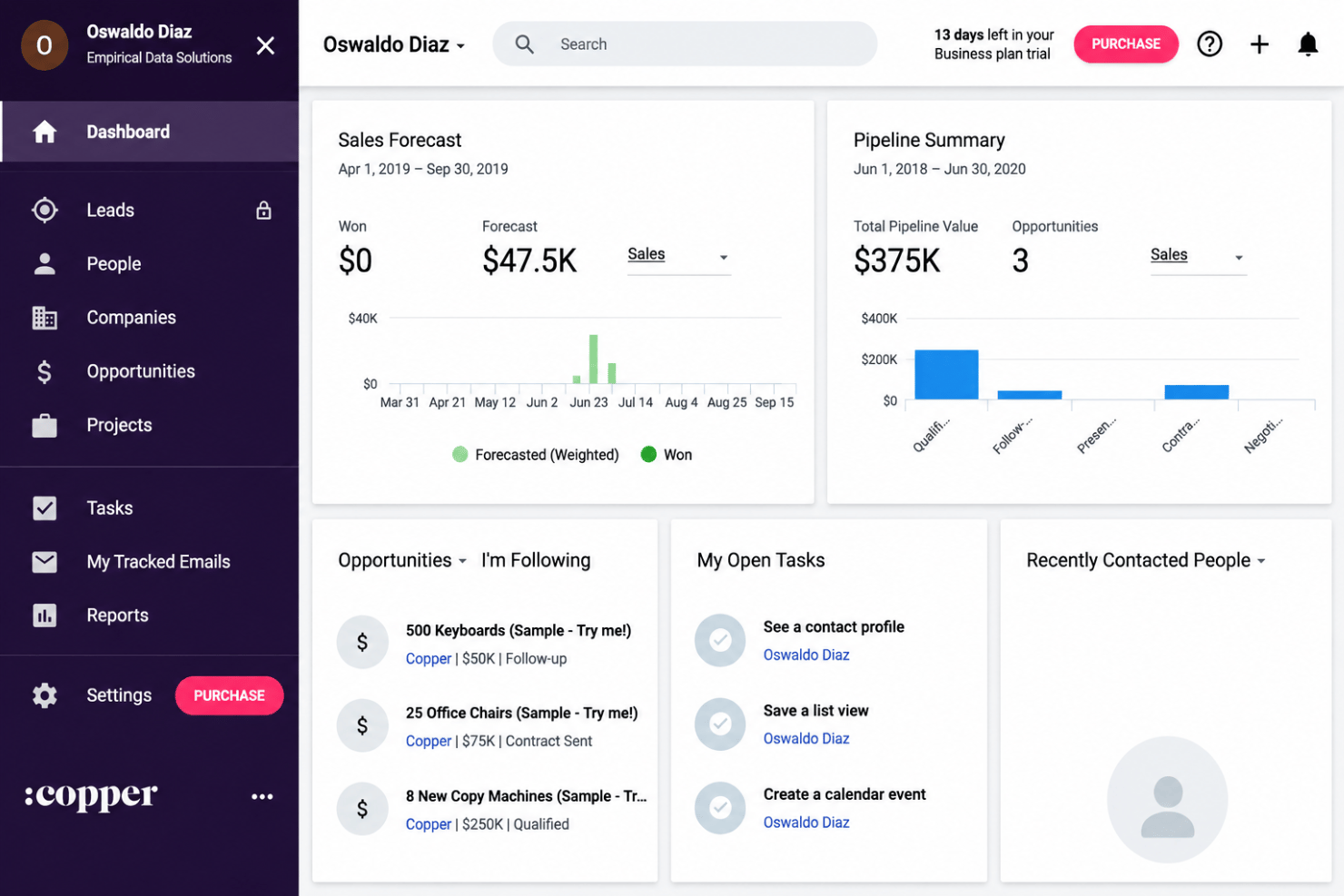The height and width of the screenshot is (896, 1344).
Task: Open the Oswaldo Diaz dropdown in header
Action: (x=394, y=44)
